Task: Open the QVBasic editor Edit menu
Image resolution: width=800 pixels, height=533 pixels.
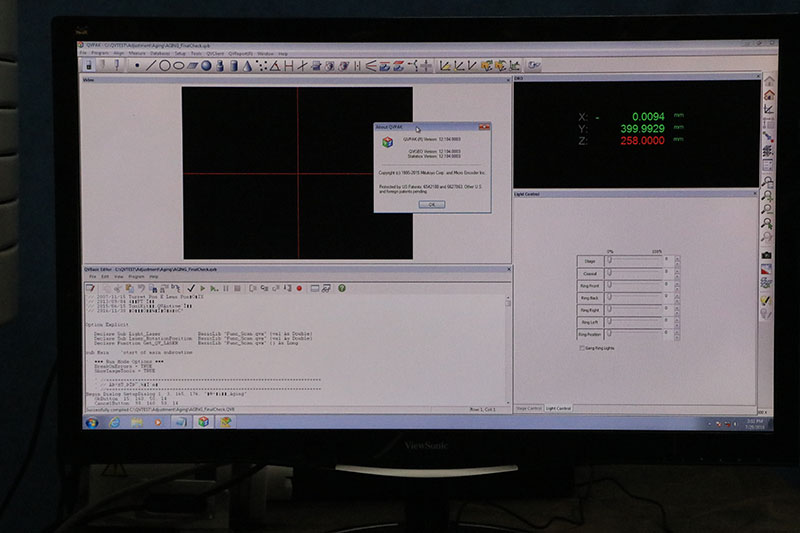Action: (x=105, y=276)
